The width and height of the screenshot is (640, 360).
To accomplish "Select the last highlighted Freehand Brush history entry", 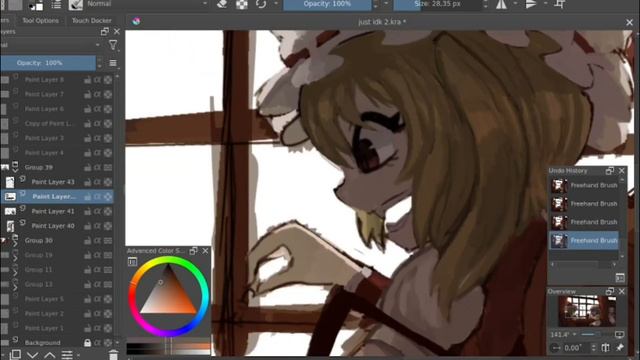I will [x=584, y=241].
